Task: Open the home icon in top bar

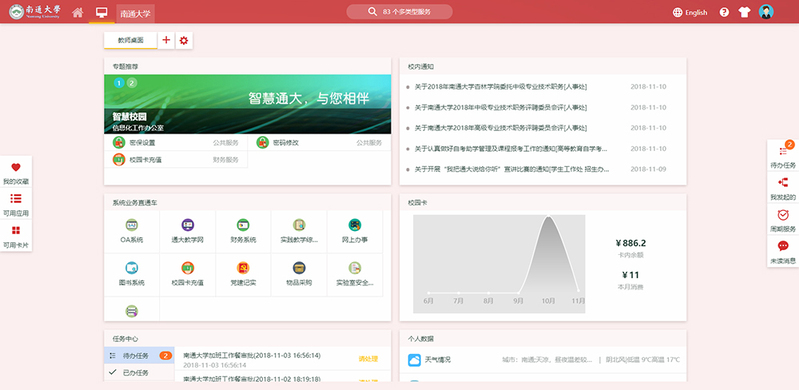Action: click(77, 12)
